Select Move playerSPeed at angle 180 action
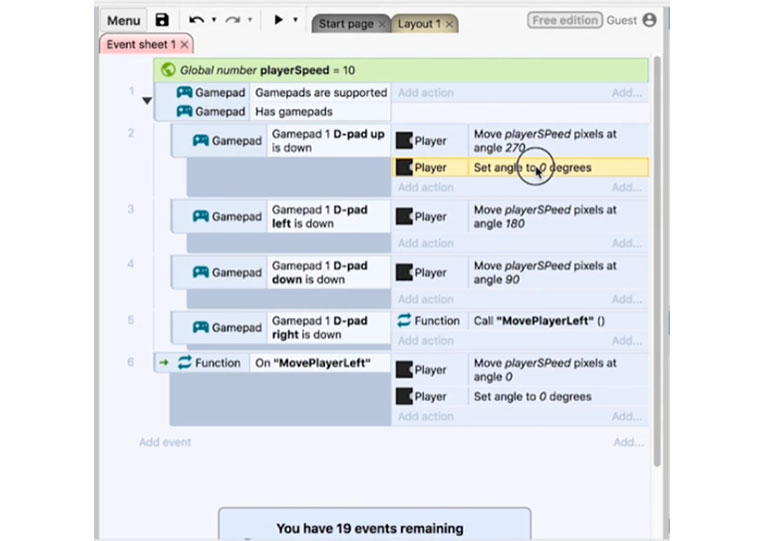Viewport: 763px width, 541px height. pos(558,216)
